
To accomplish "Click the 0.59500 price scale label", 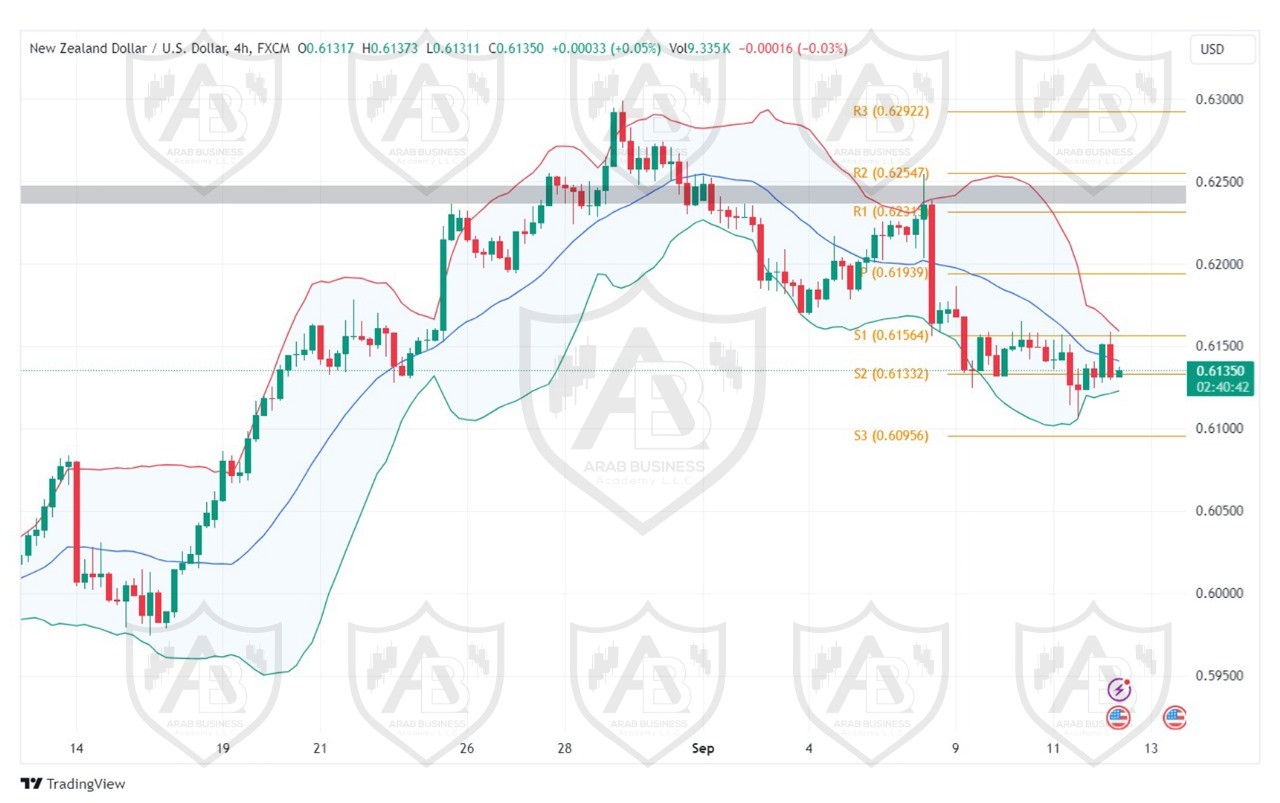I will tap(1219, 675).
